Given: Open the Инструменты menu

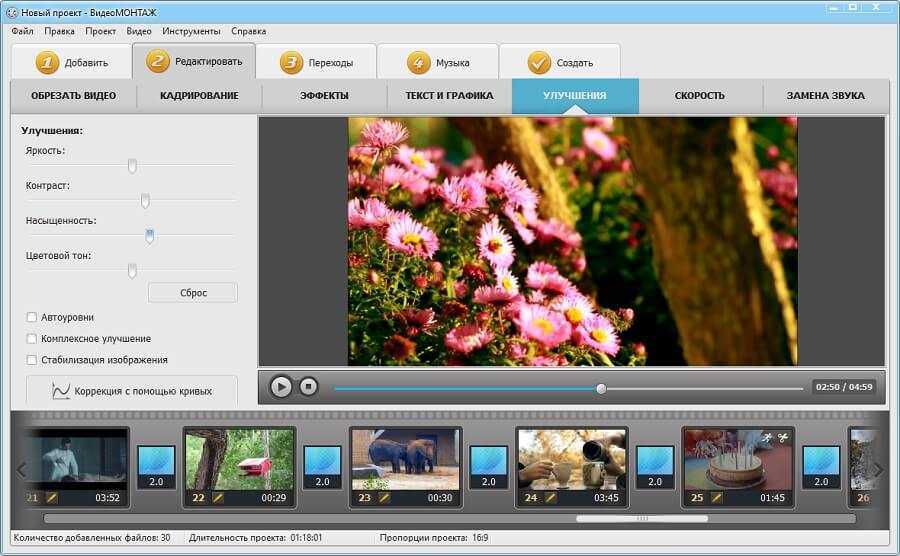Looking at the screenshot, I should 191,31.
